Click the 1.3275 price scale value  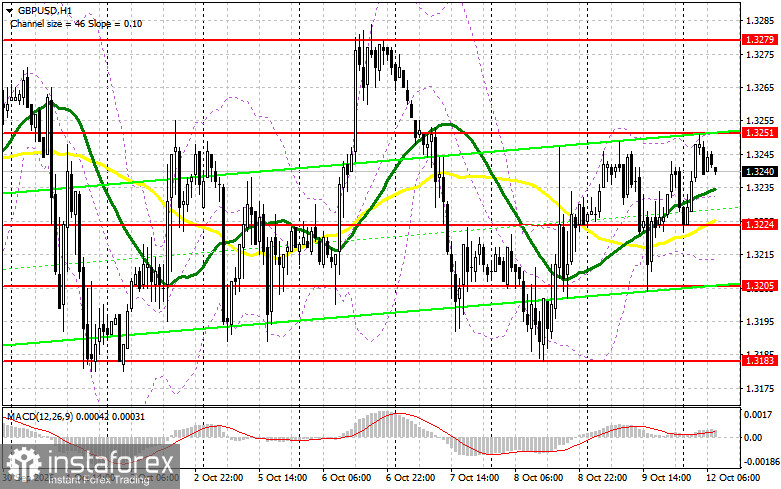(x=761, y=54)
